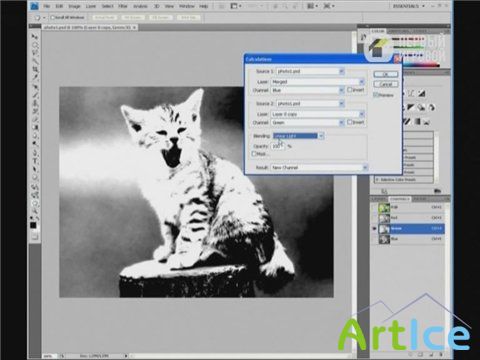Select the Pen tool
Viewport: 480px width, 360px height.
(35, 153)
